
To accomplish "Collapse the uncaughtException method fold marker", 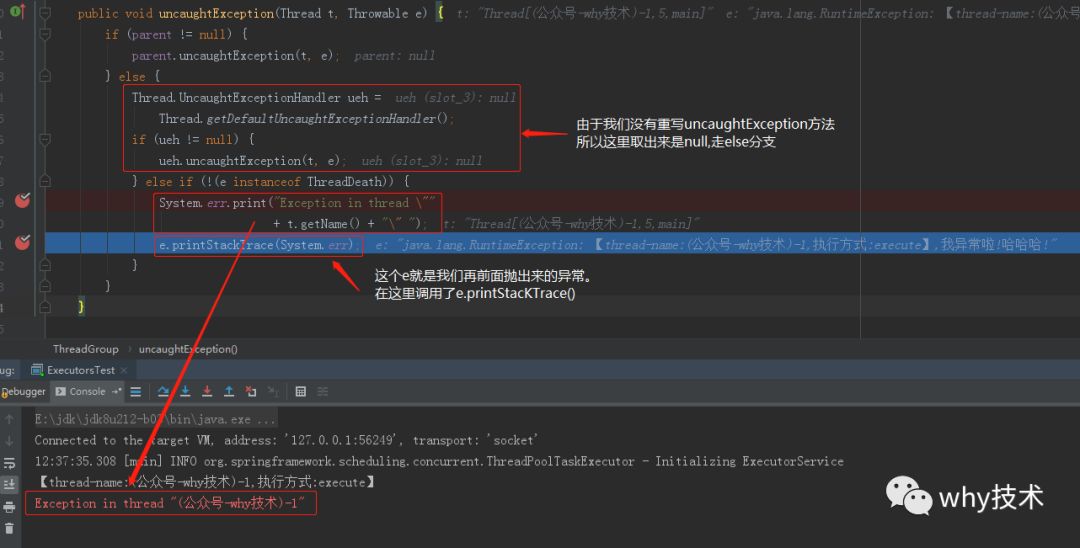I will pos(45,13).
